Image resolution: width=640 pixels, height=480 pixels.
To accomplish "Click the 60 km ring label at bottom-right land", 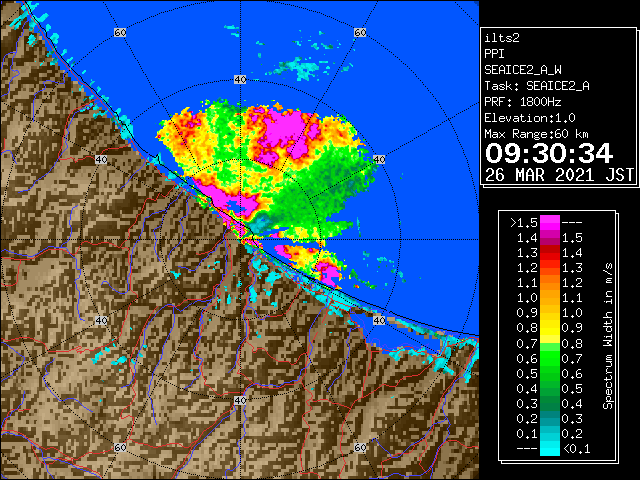I will click(360, 447).
